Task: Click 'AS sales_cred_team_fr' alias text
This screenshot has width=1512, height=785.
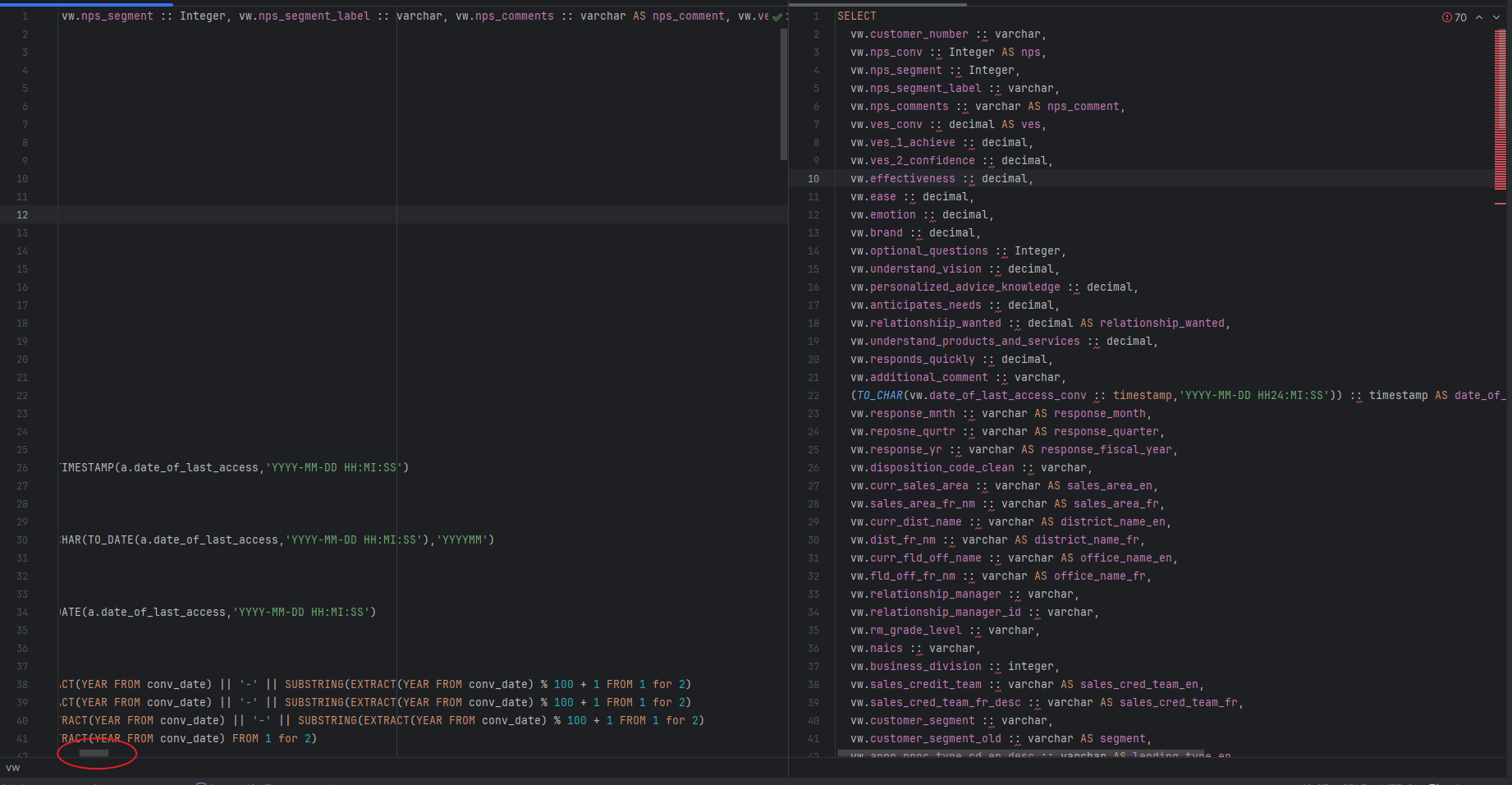Action: coord(1169,703)
